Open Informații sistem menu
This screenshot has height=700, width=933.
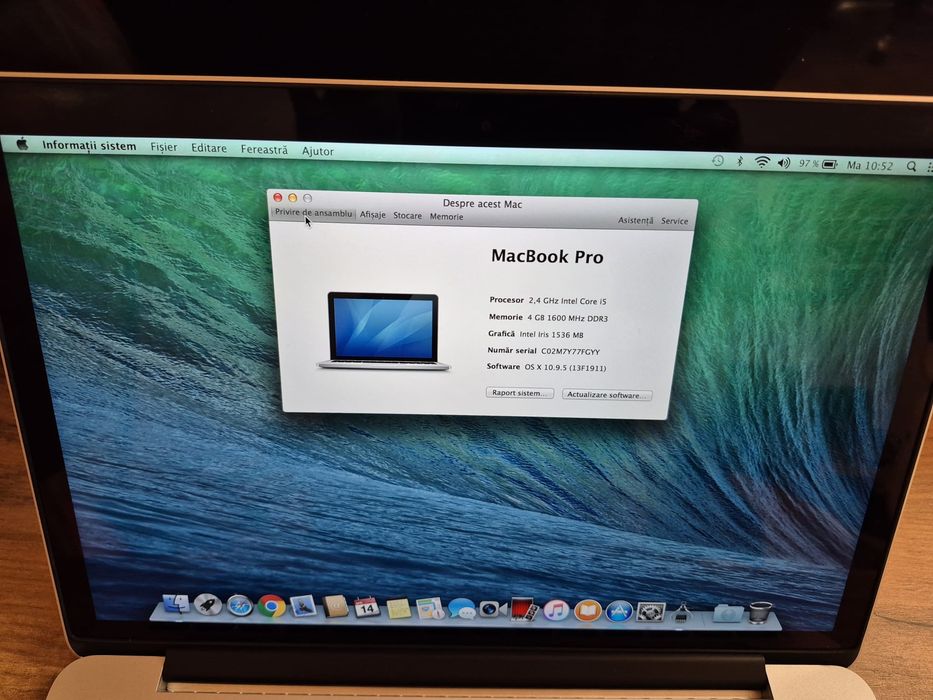click(89, 145)
